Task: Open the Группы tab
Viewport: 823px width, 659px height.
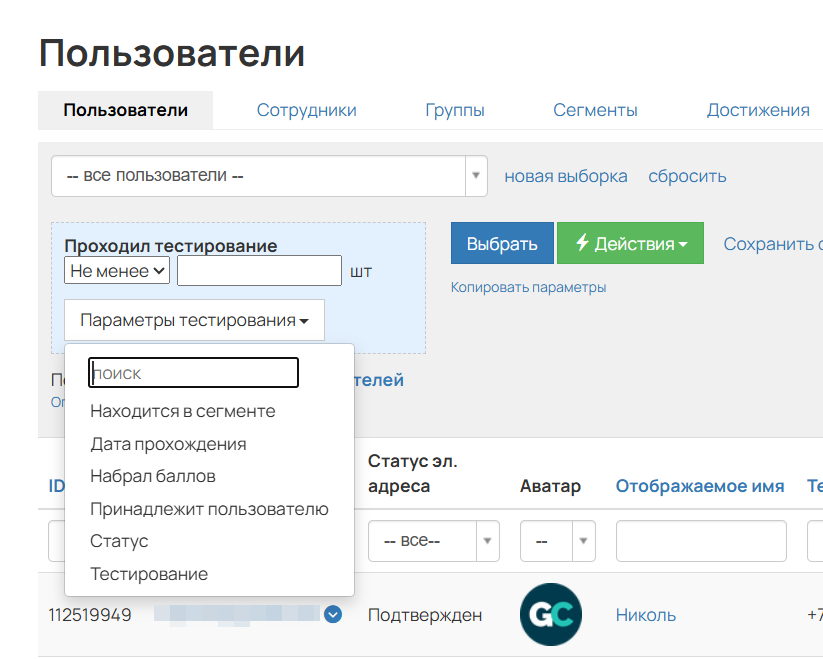Action: (455, 110)
